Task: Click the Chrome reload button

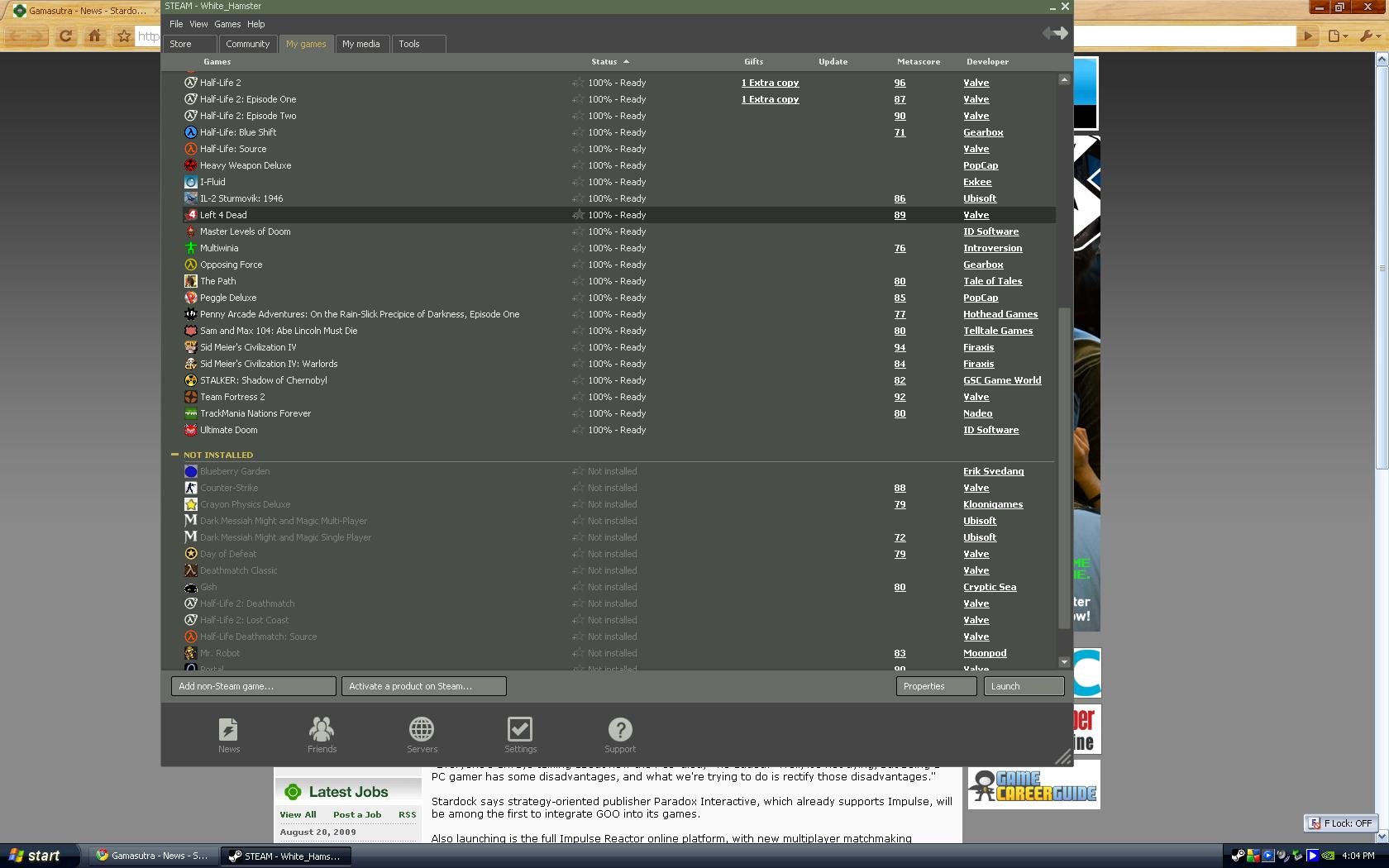Action: click(x=65, y=36)
